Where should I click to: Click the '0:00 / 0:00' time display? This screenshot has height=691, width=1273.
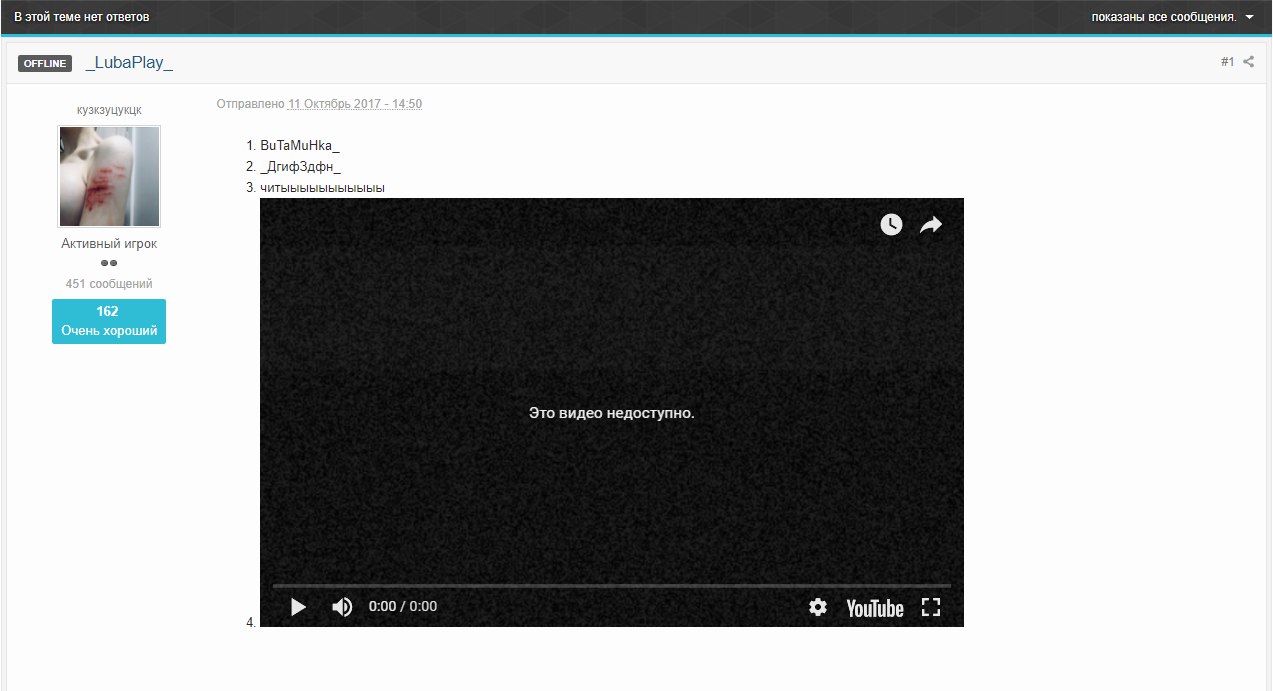[x=403, y=606]
